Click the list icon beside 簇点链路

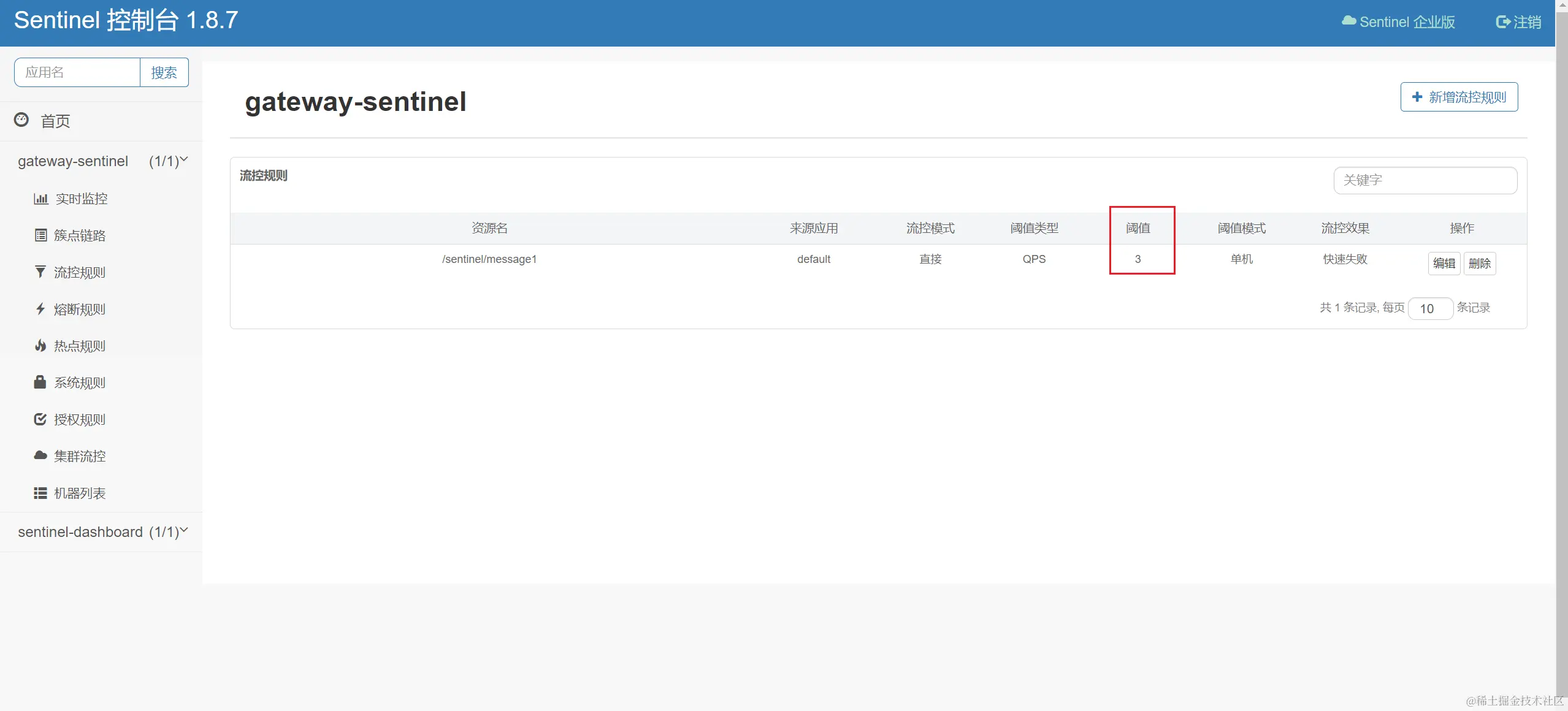(40, 235)
